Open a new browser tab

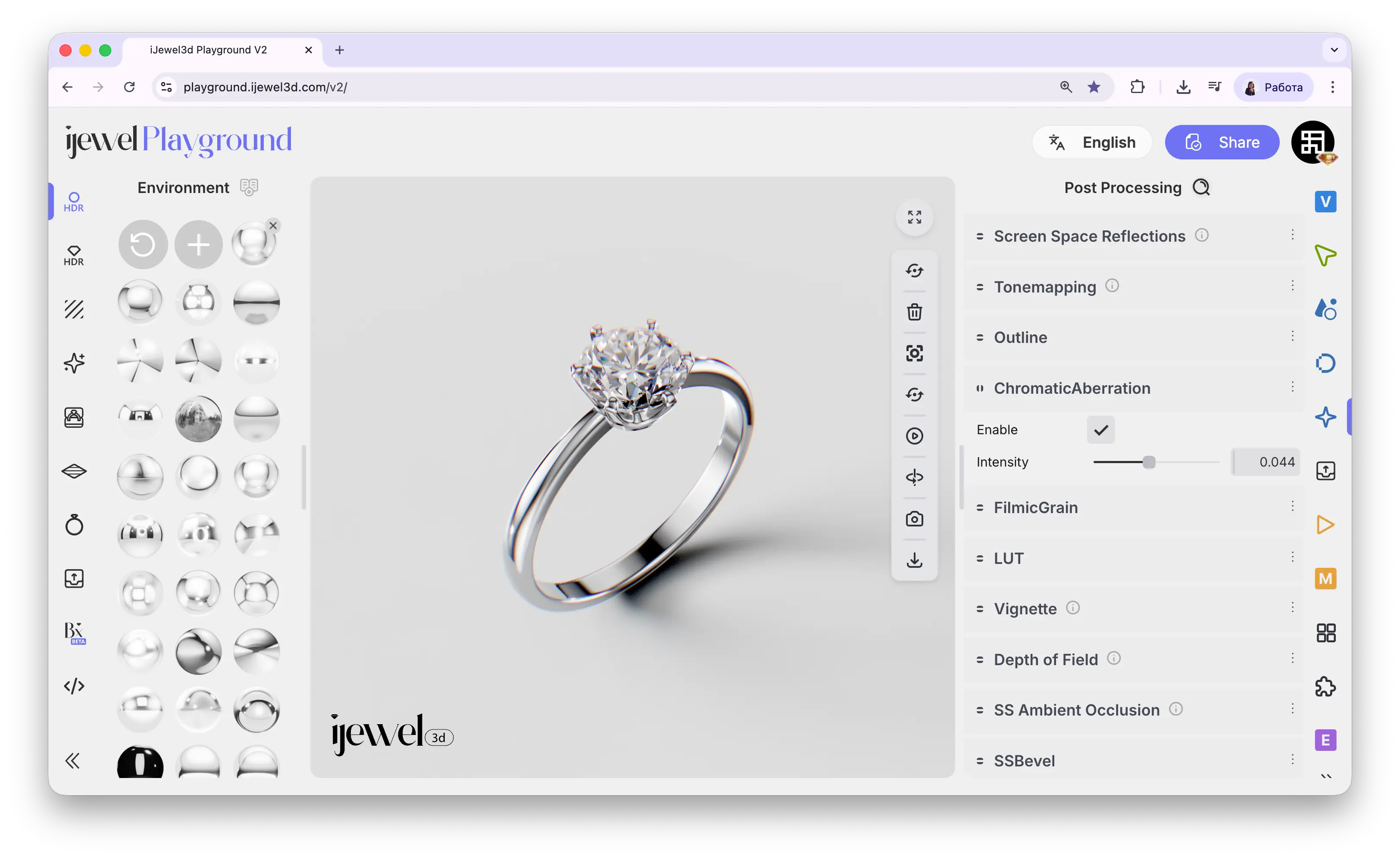tap(339, 50)
